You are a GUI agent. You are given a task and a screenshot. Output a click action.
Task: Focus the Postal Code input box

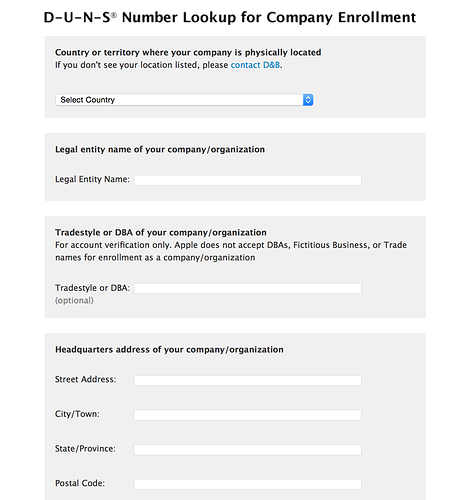[248, 484]
